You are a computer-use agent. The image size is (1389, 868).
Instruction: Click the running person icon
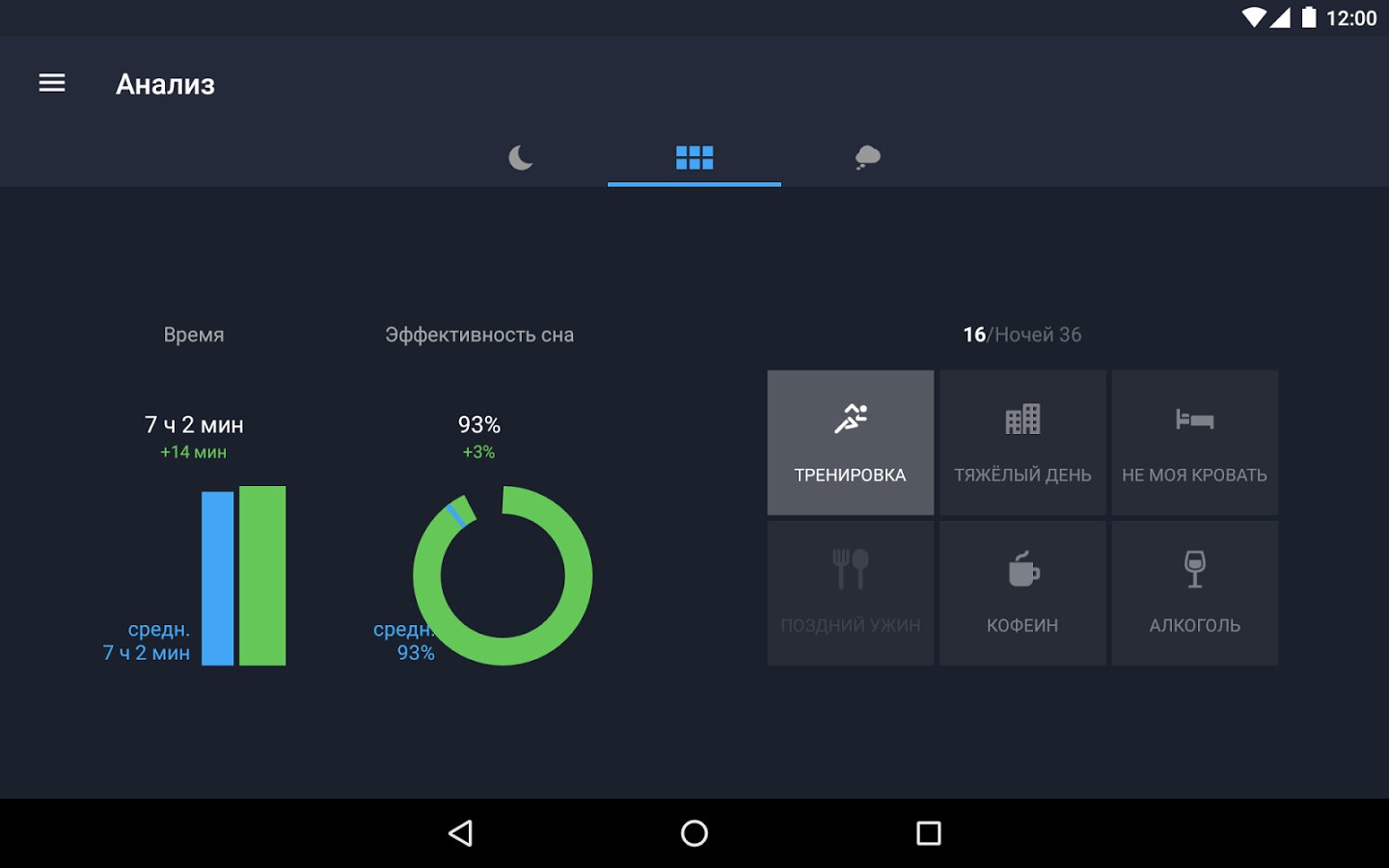pos(851,419)
